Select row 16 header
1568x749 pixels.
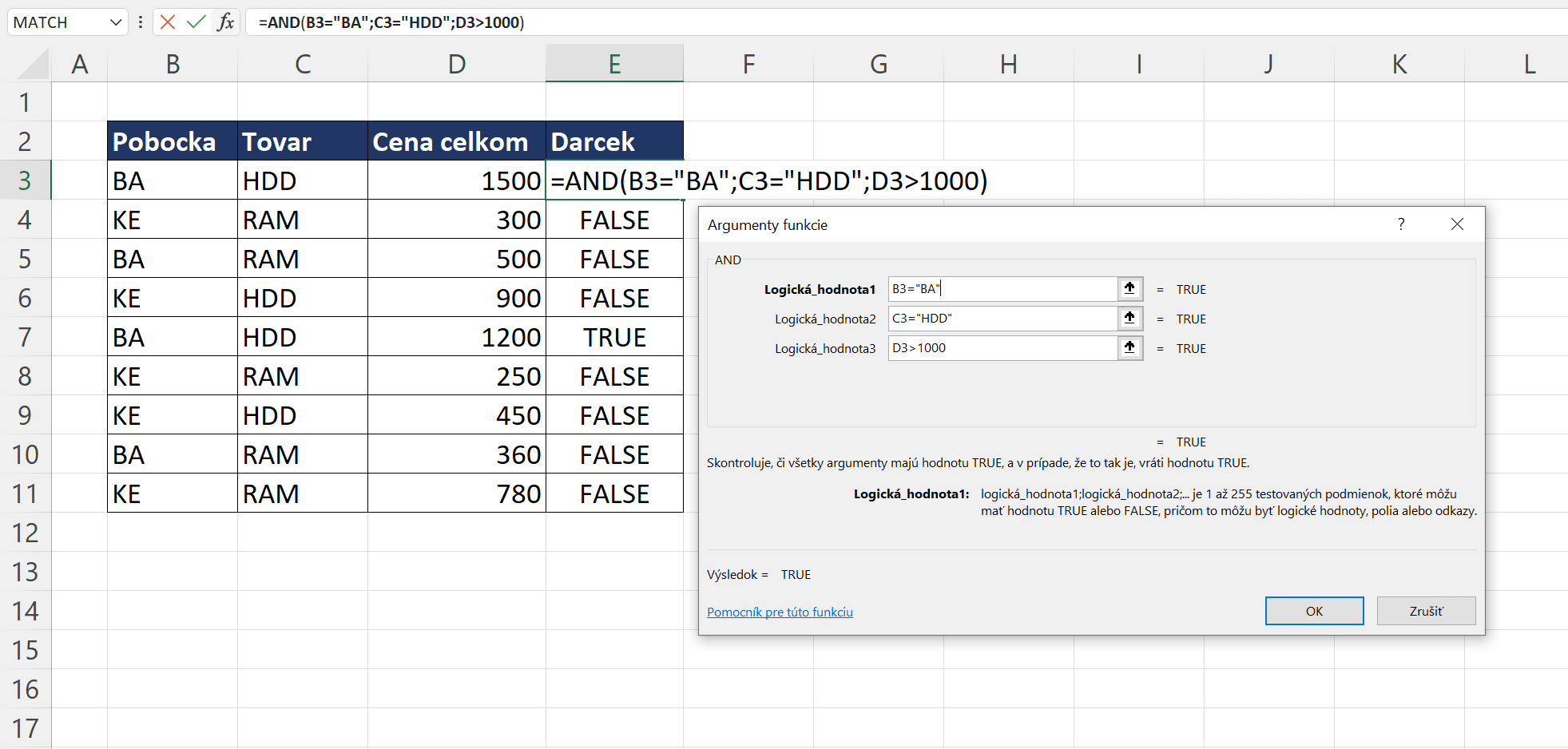[26, 689]
